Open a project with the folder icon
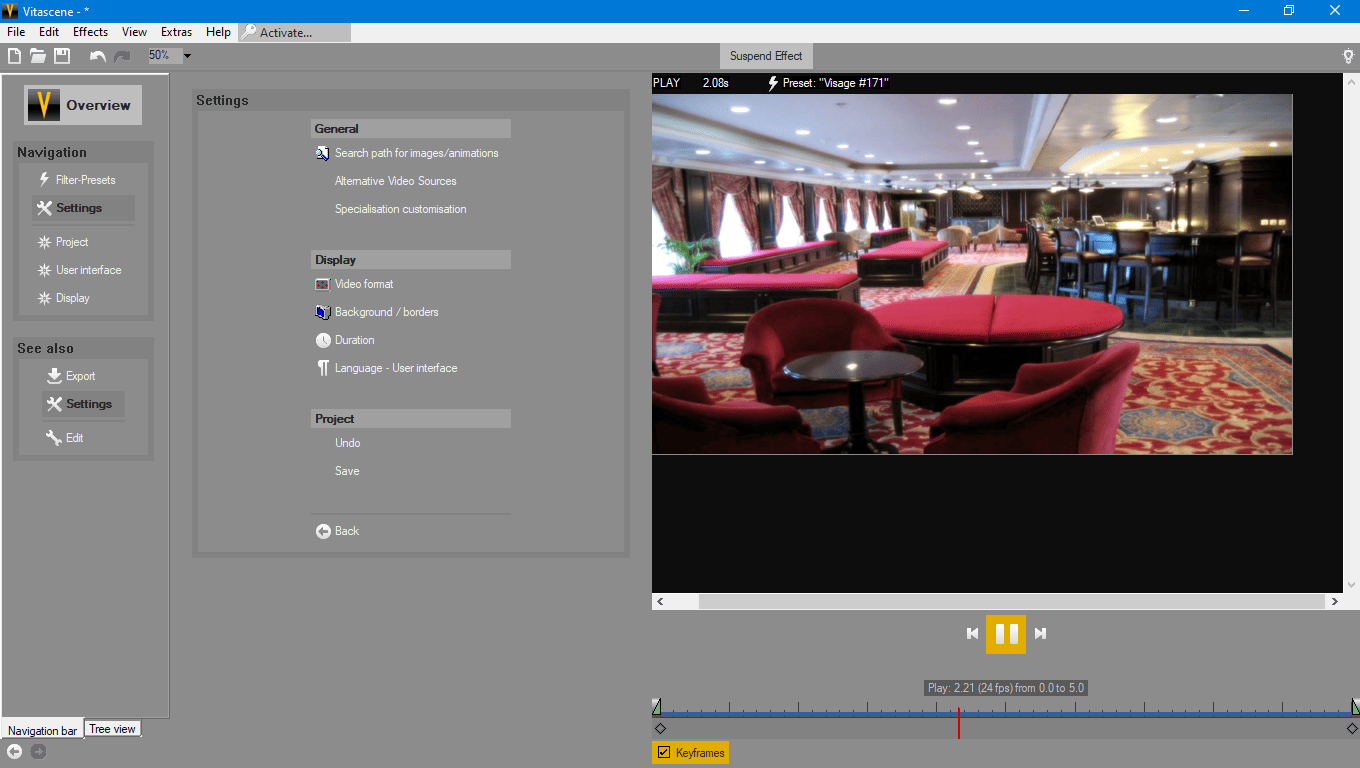This screenshot has width=1360, height=768. point(38,56)
